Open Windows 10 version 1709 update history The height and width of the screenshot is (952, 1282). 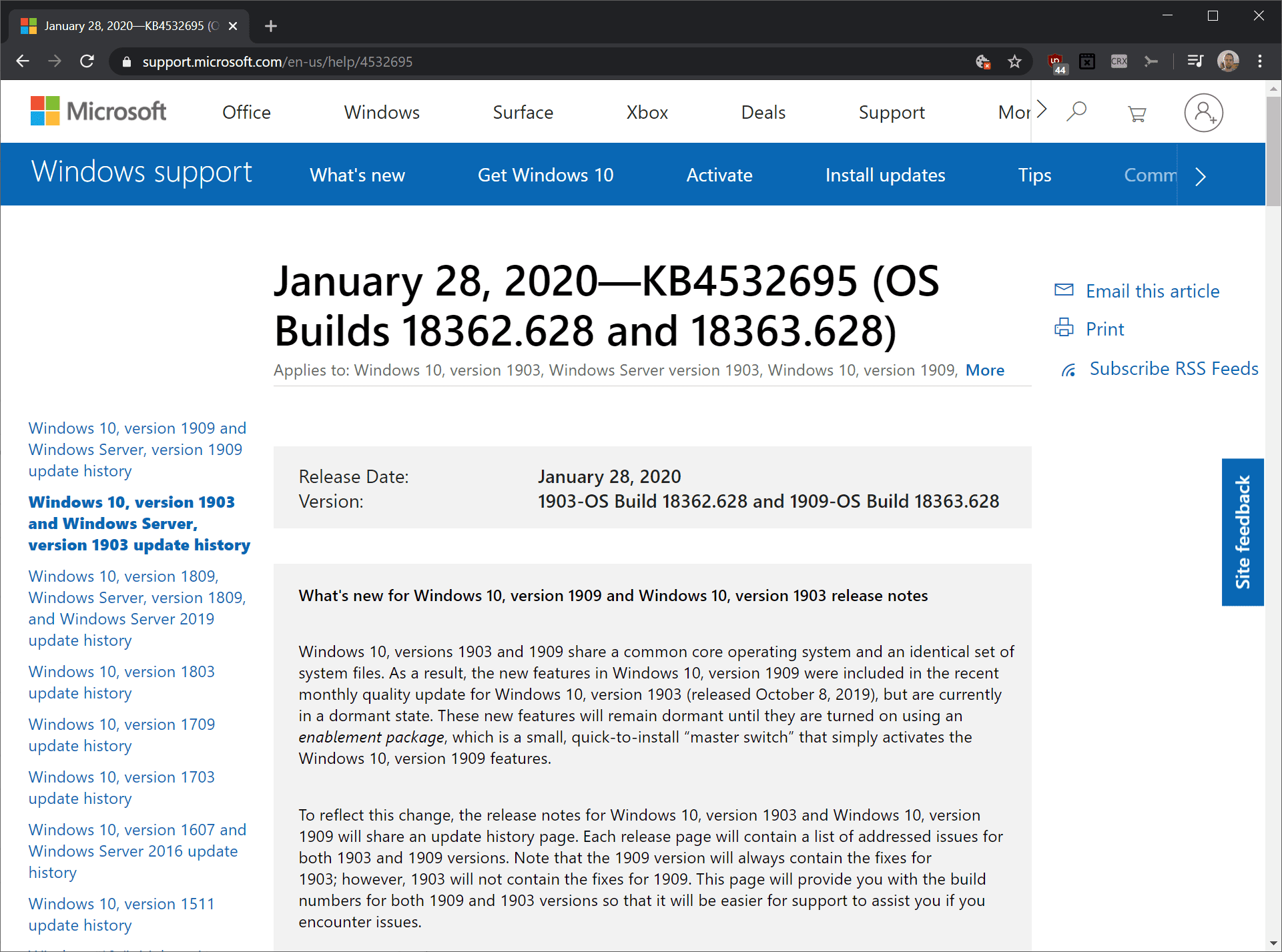tap(121, 735)
